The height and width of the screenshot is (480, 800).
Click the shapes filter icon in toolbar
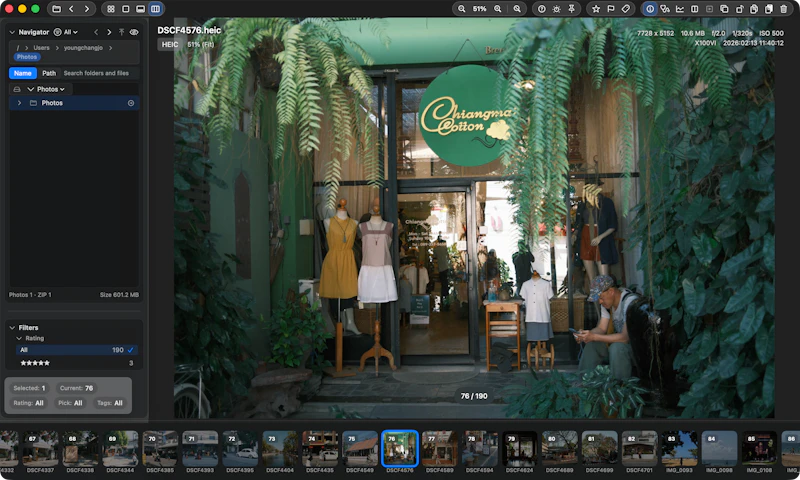pos(665,9)
